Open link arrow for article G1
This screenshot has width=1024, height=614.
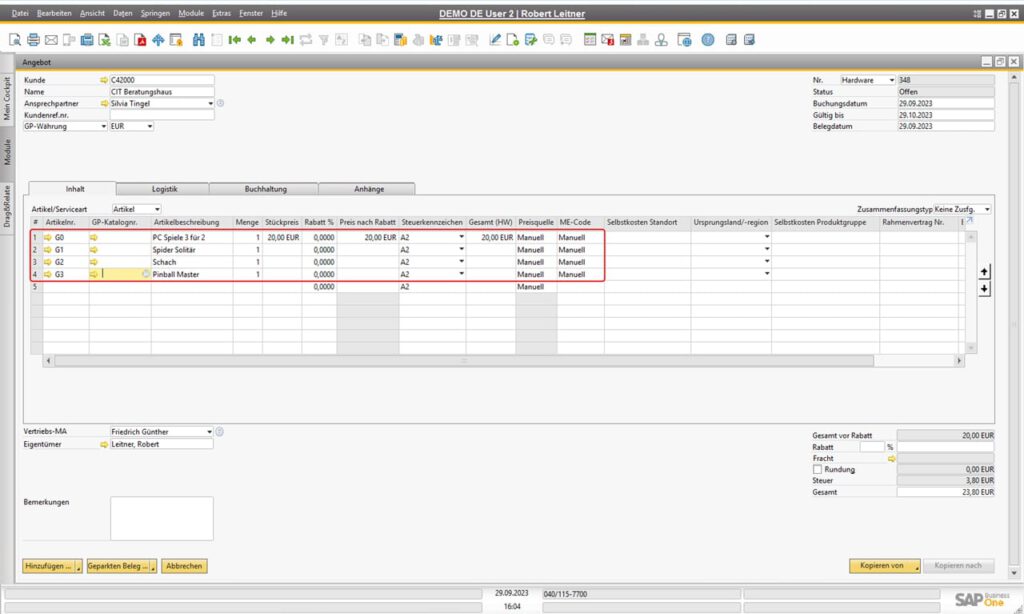point(48,250)
